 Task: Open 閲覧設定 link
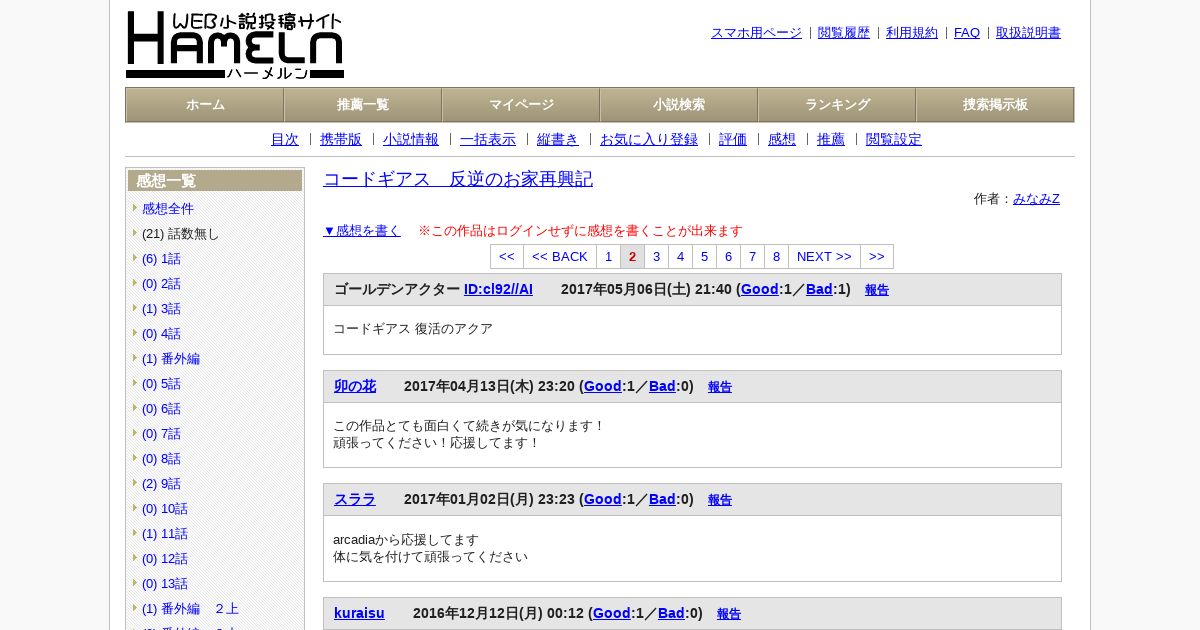click(894, 140)
